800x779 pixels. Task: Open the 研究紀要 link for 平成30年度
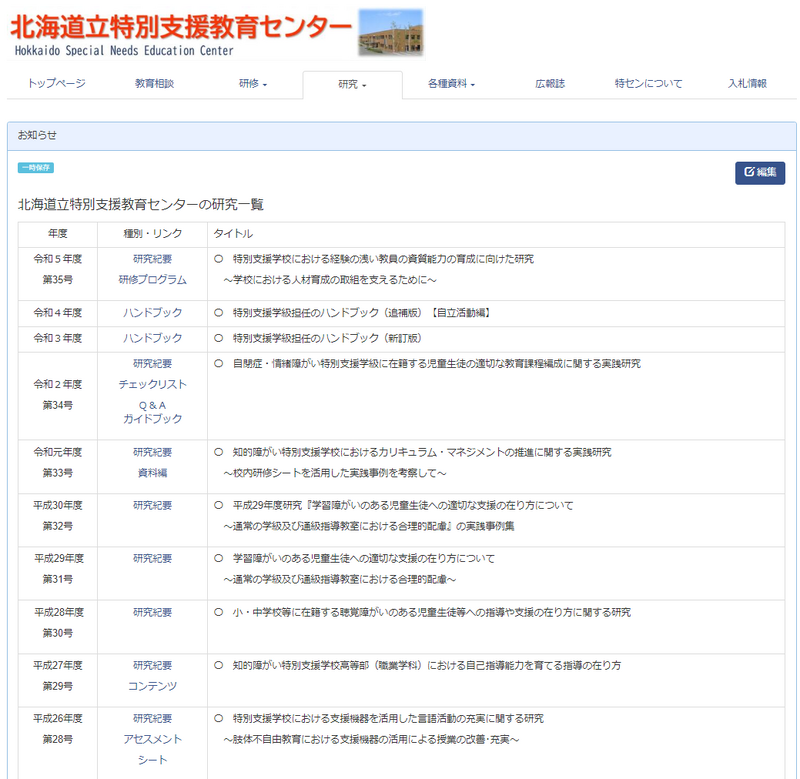pos(153,506)
